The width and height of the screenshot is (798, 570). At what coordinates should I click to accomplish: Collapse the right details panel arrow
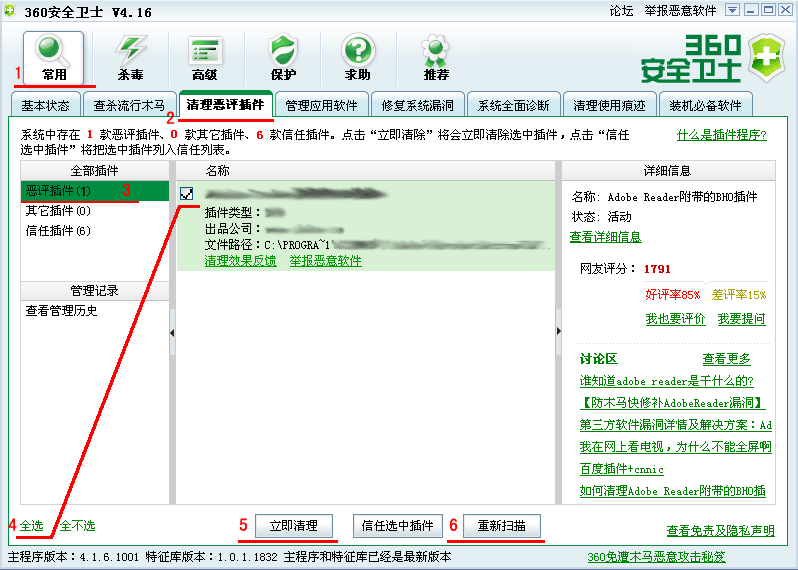tap(558, 330)
